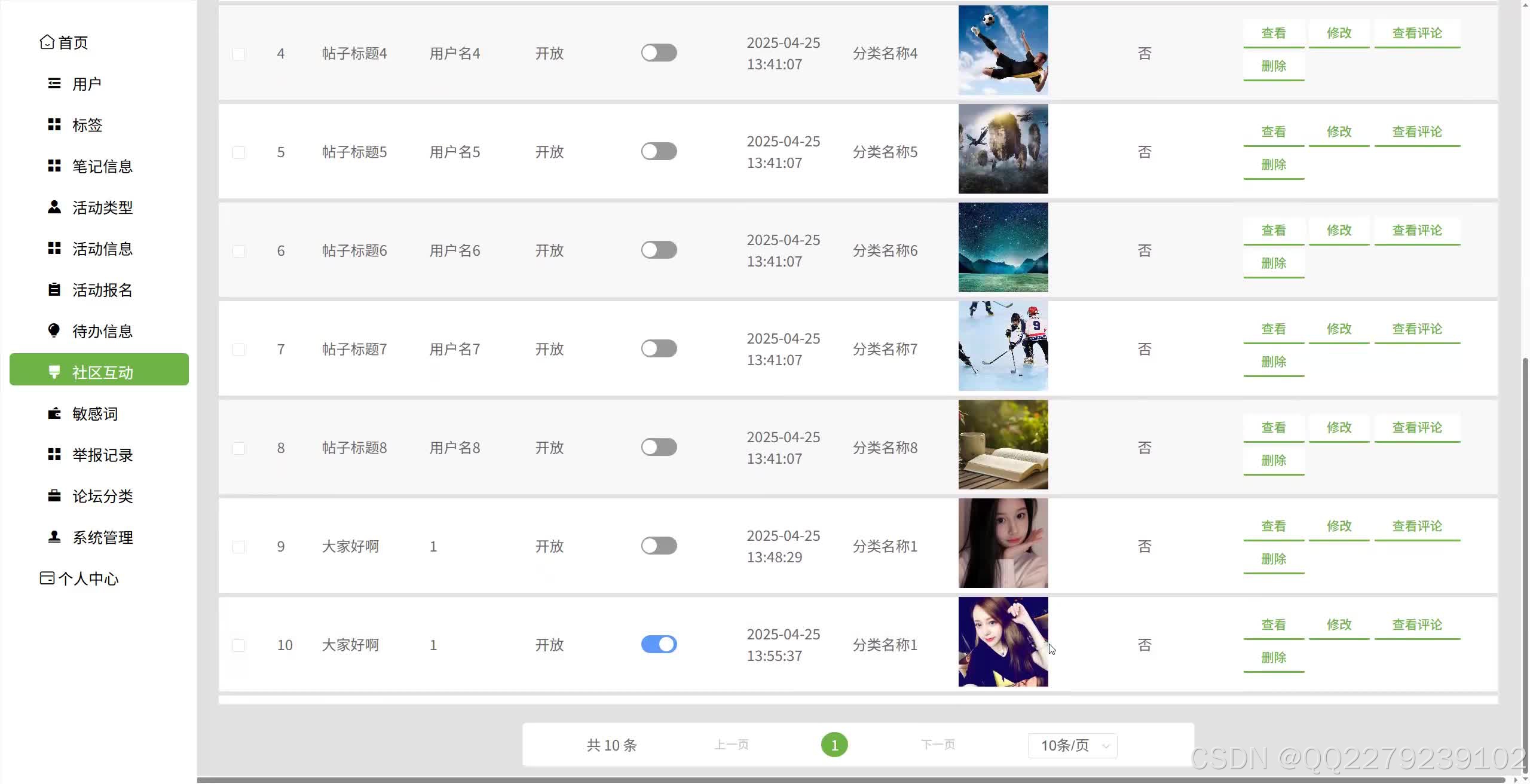Click the person icon beside 活动类型
The image size is (1530, 784).
(x=54, y=207)
